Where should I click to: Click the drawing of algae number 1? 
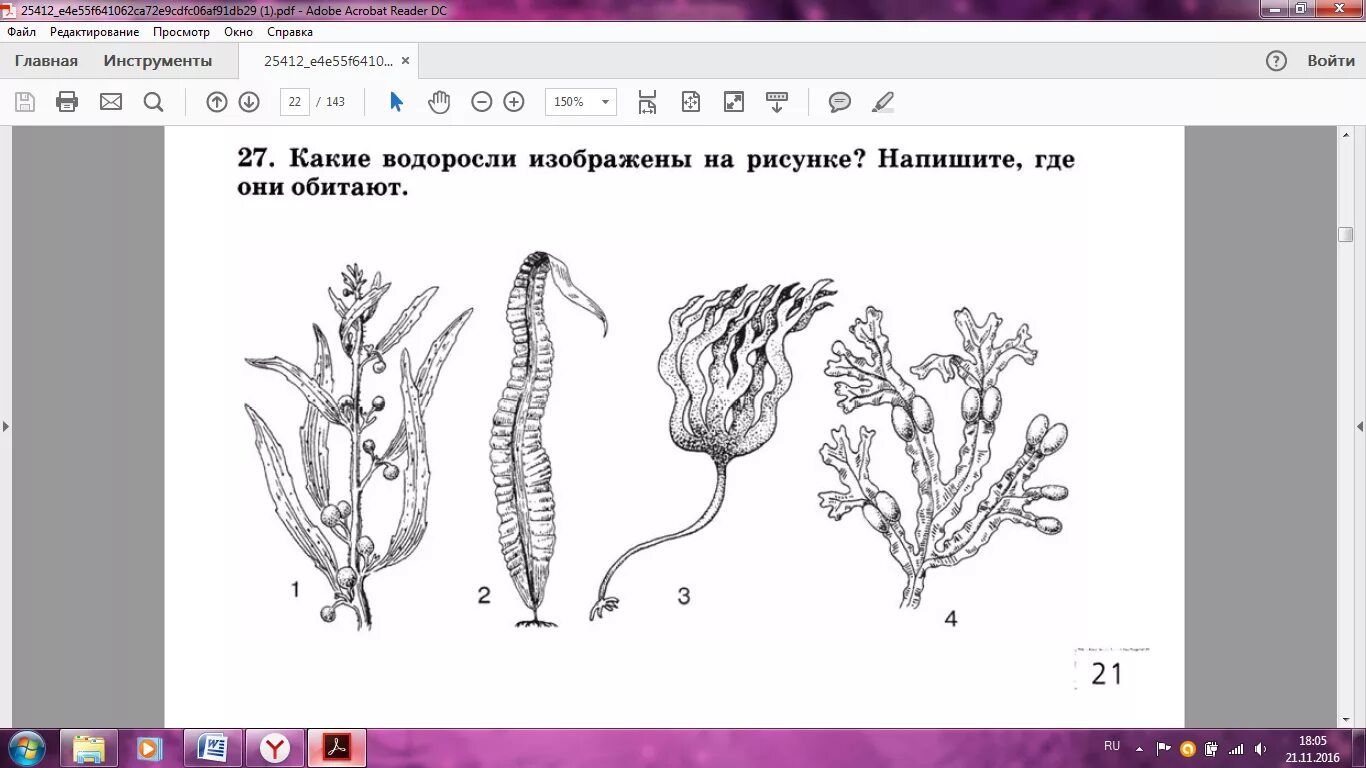(357, 445)
